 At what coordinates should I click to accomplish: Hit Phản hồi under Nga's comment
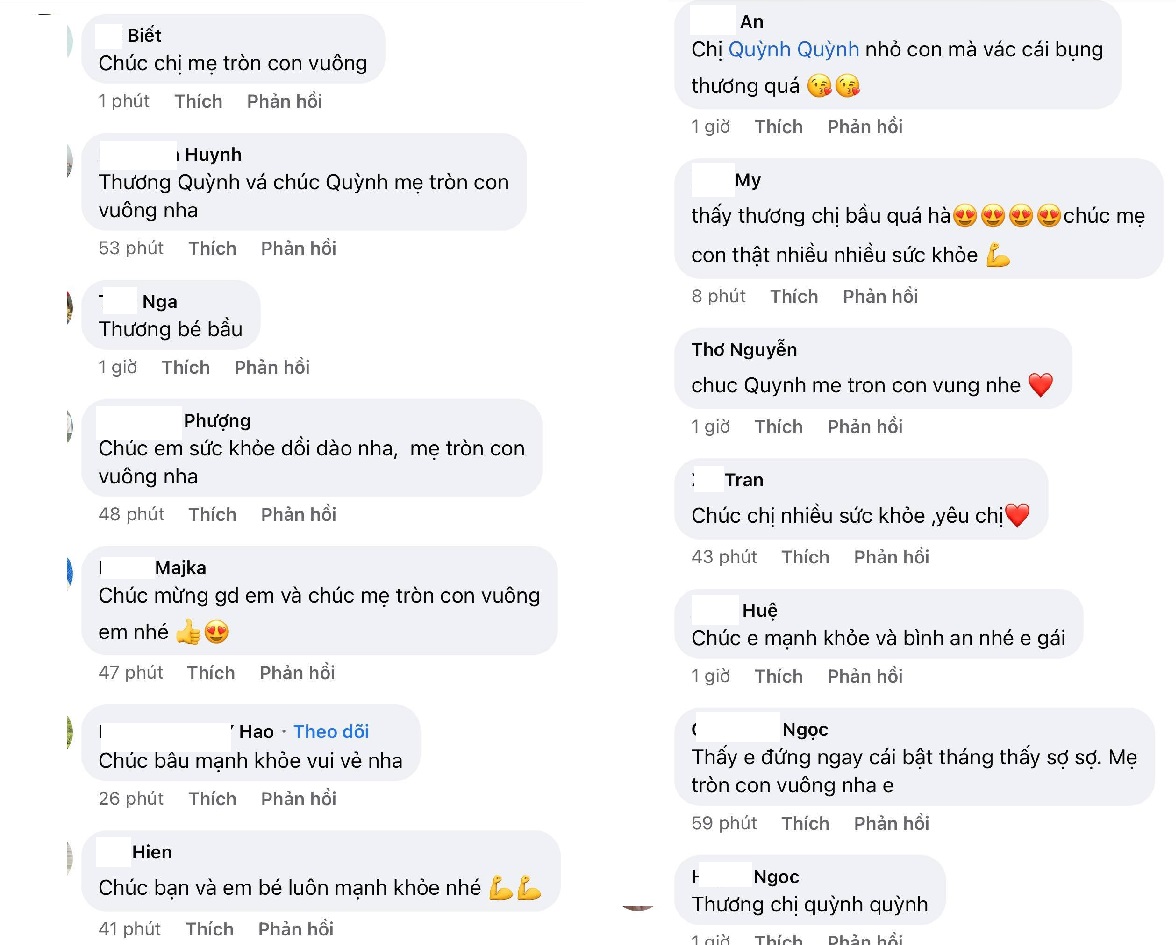(272, 367)
